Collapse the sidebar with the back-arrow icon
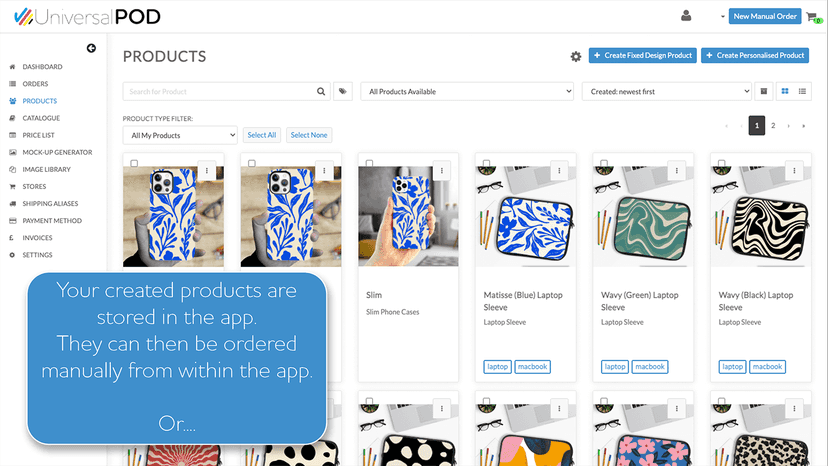The width and height of the screenshot is (828, 466). pos(91,48)
